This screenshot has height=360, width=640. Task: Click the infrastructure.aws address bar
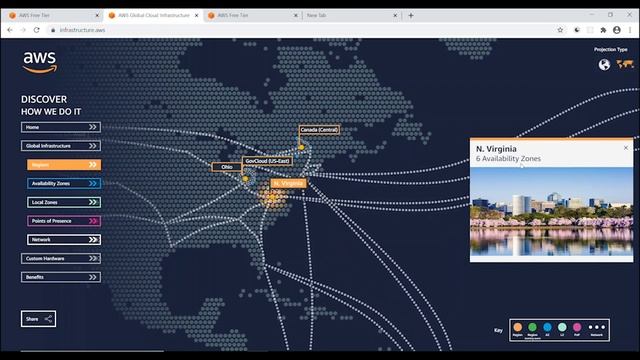(x=302, y=30)
